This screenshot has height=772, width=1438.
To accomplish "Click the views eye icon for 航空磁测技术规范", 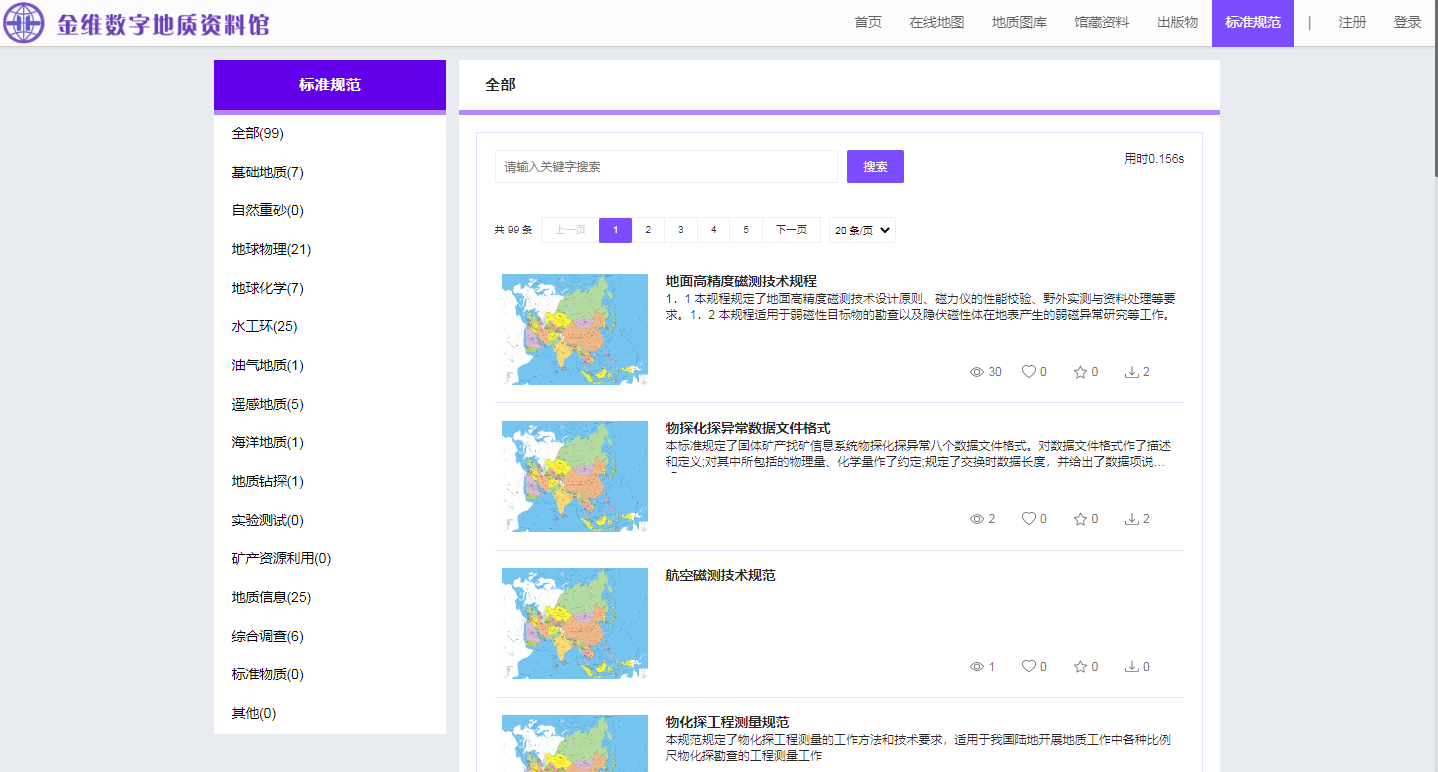I will 977,667.
